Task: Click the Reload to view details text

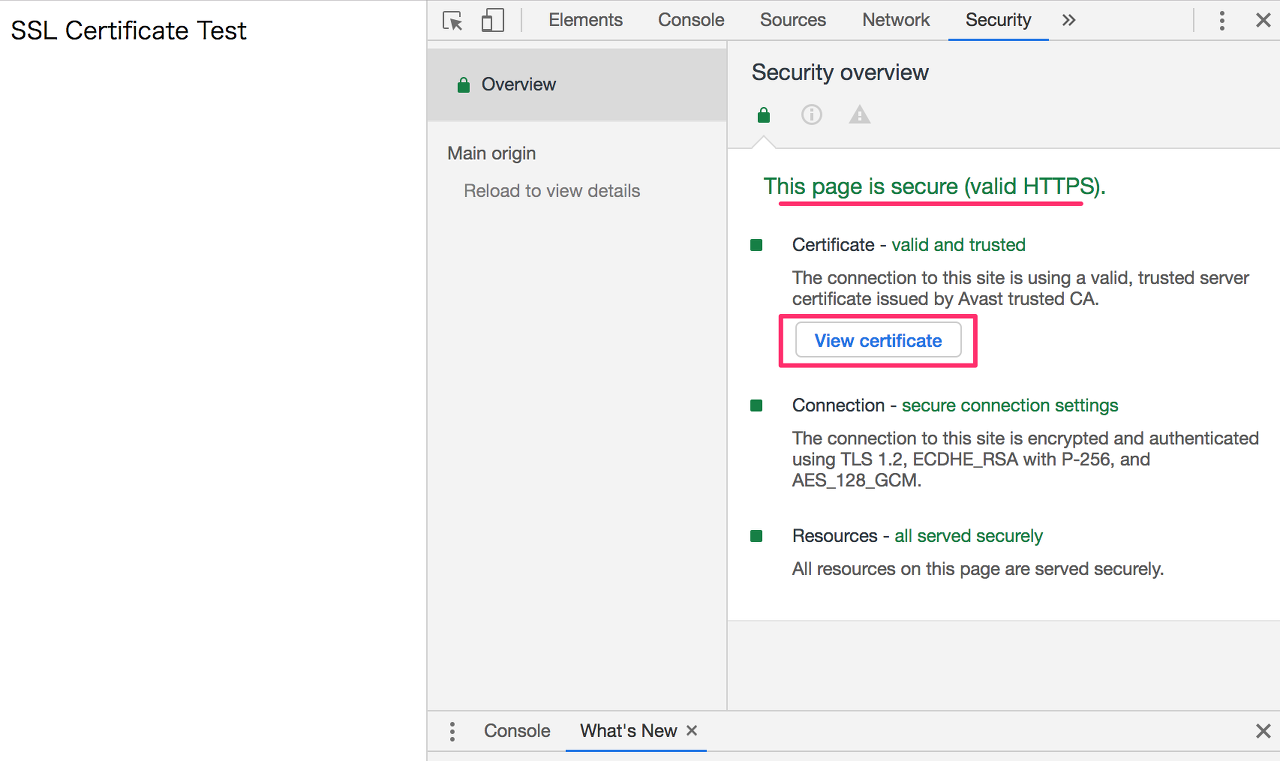Action: click(552, 191)
